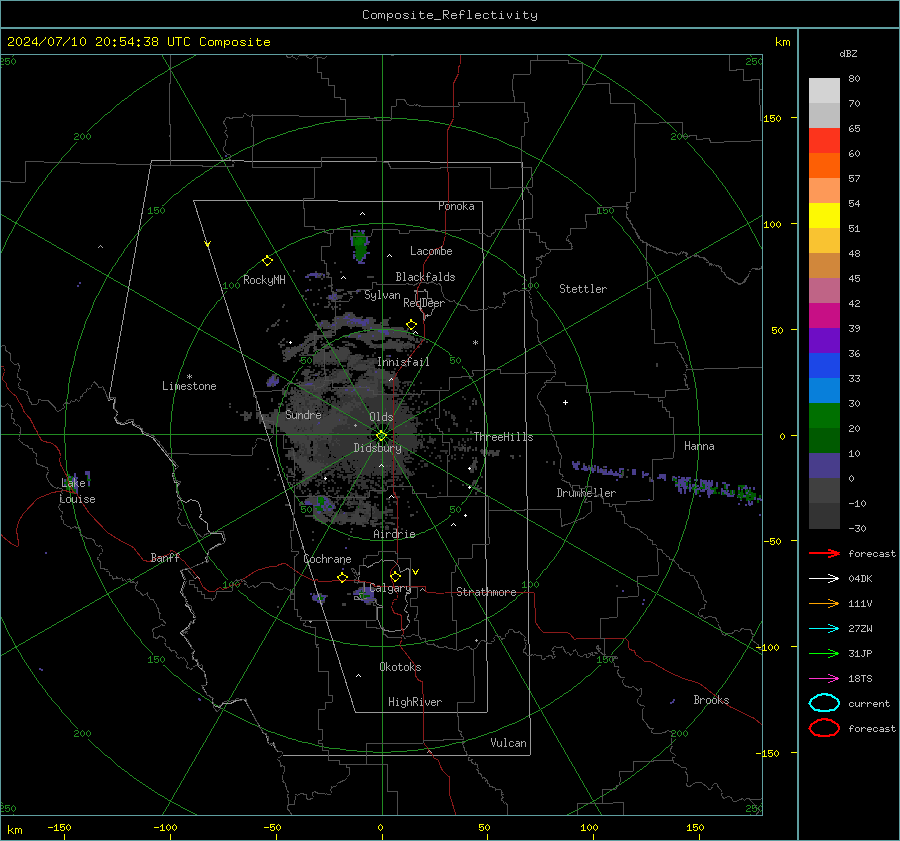The height and width of the screenshot is (841, 900).
Task: Click the magenta 18TS arrow in legend
Action: click(824, 679)
